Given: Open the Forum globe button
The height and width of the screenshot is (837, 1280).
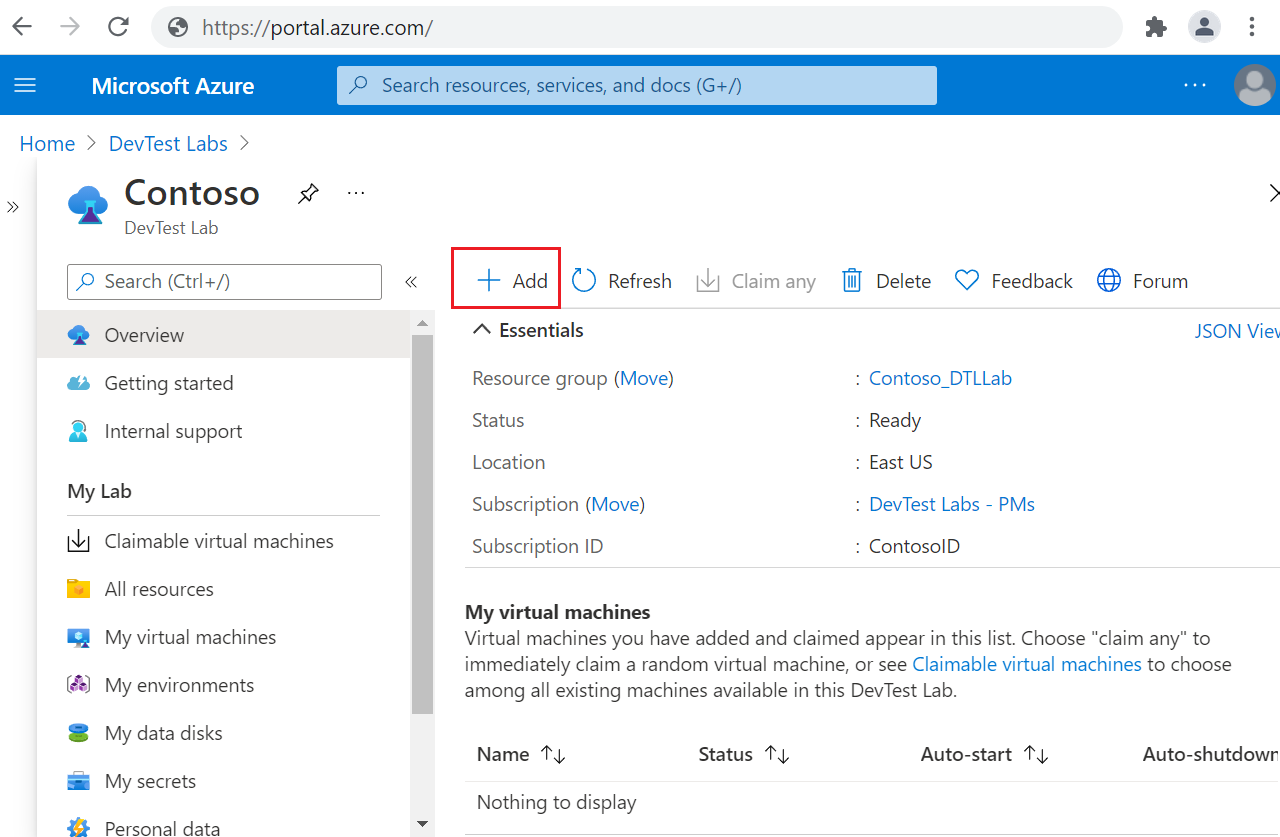Looking at the screenshot, I should 1142,281.
